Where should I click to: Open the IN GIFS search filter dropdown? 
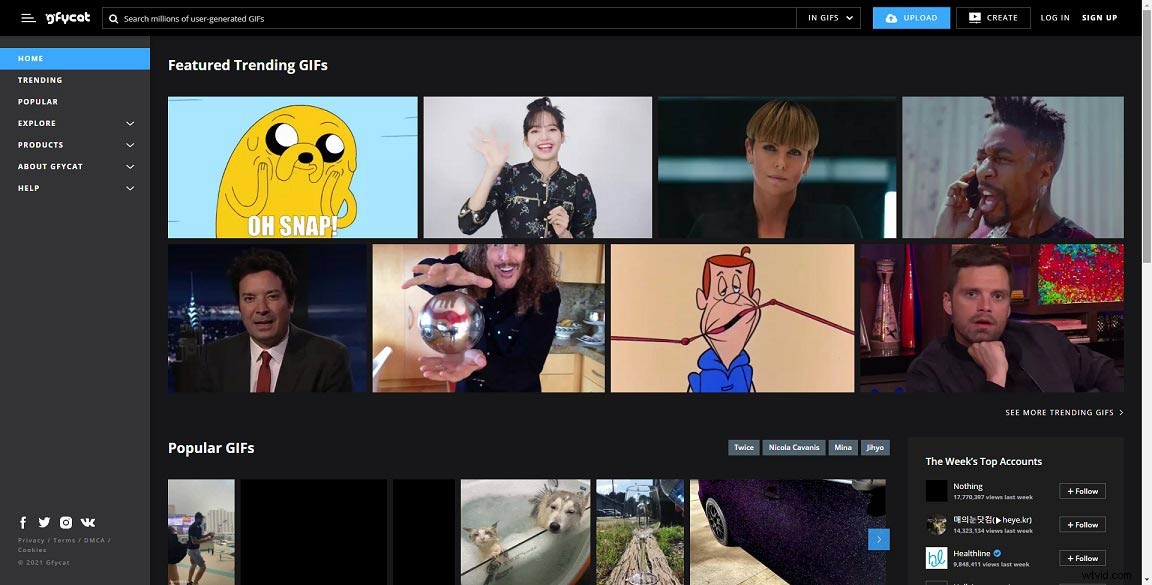[828, 17]
